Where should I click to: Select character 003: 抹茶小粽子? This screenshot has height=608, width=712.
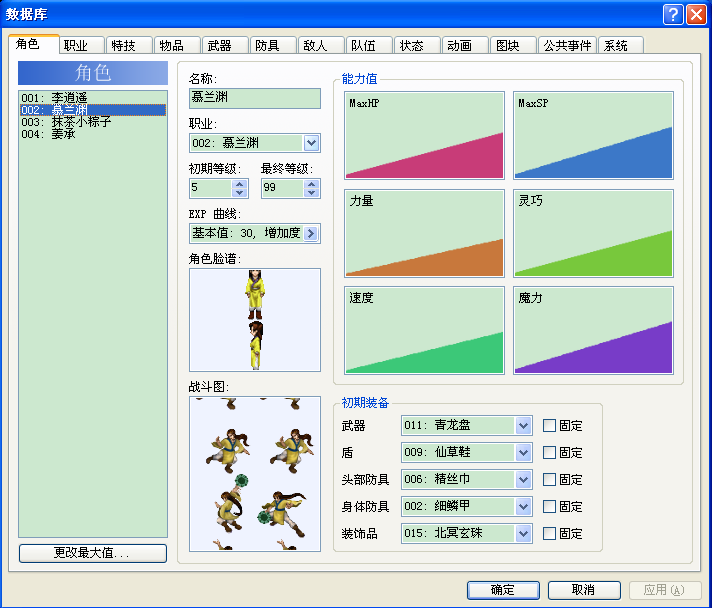93,122
